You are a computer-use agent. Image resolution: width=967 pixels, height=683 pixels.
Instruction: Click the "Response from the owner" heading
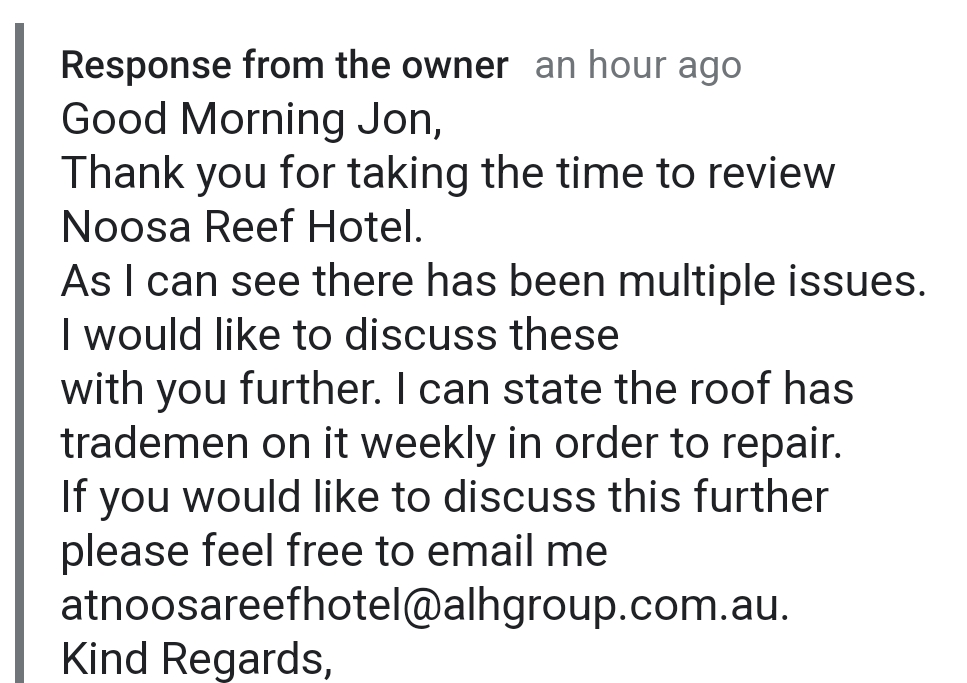tap(284, 66)
